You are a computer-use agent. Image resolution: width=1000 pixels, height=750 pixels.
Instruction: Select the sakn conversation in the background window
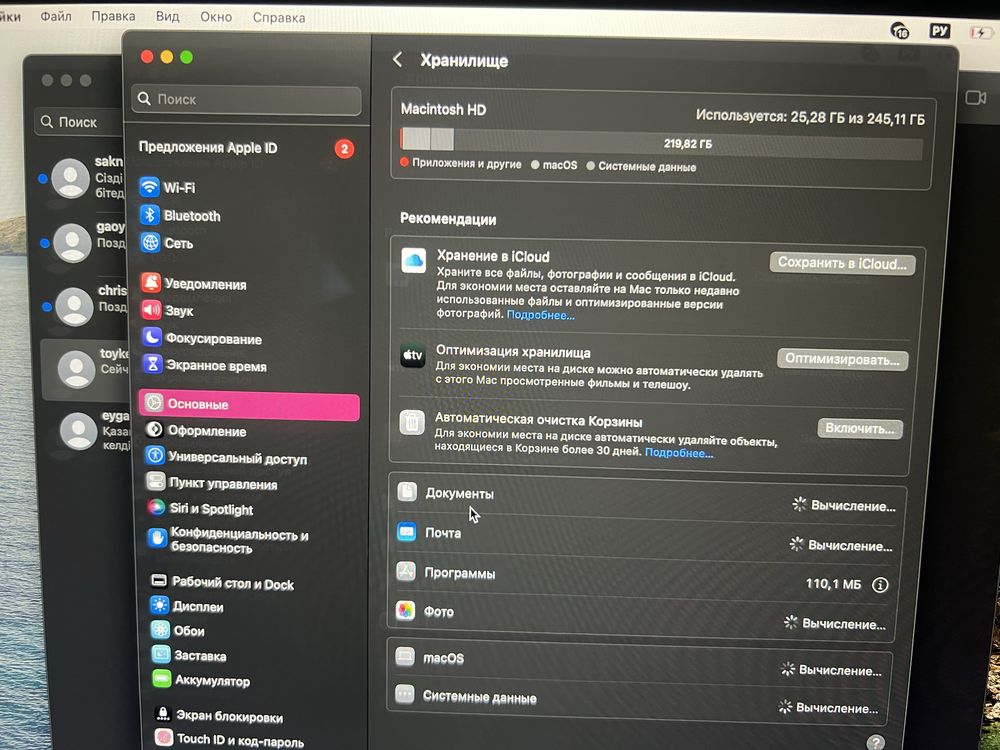pyautogui.click(x=81, y=178)
